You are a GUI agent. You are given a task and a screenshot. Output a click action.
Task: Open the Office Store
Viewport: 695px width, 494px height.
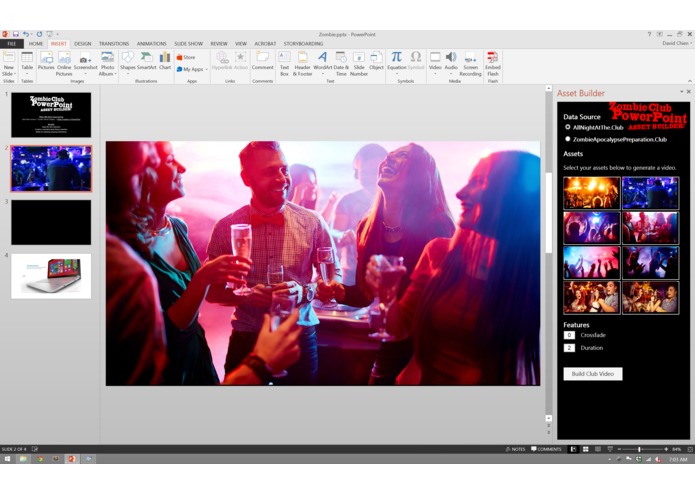tap(186, 57)
